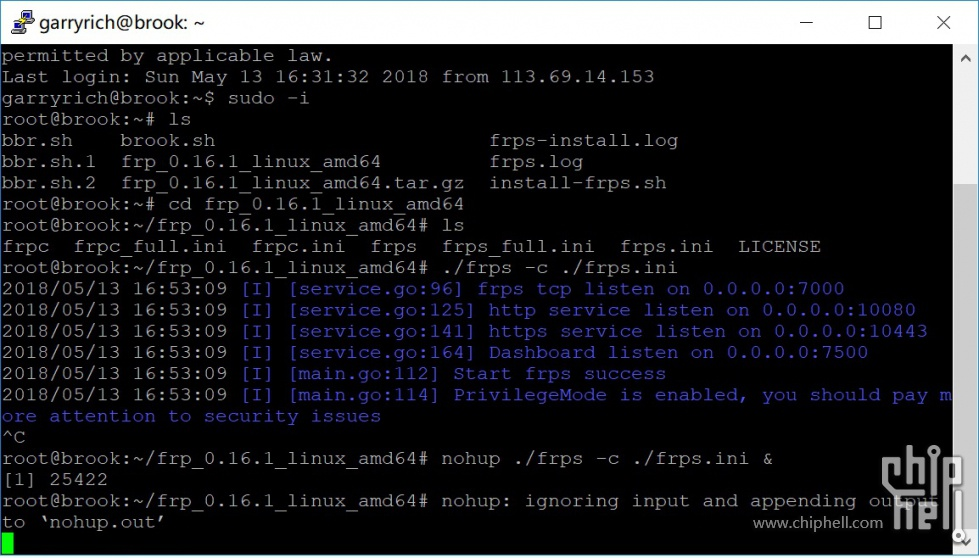Click the scrollbar track above the thumb
The width and height of the screenshot is (979, 558).
[965, 120]
